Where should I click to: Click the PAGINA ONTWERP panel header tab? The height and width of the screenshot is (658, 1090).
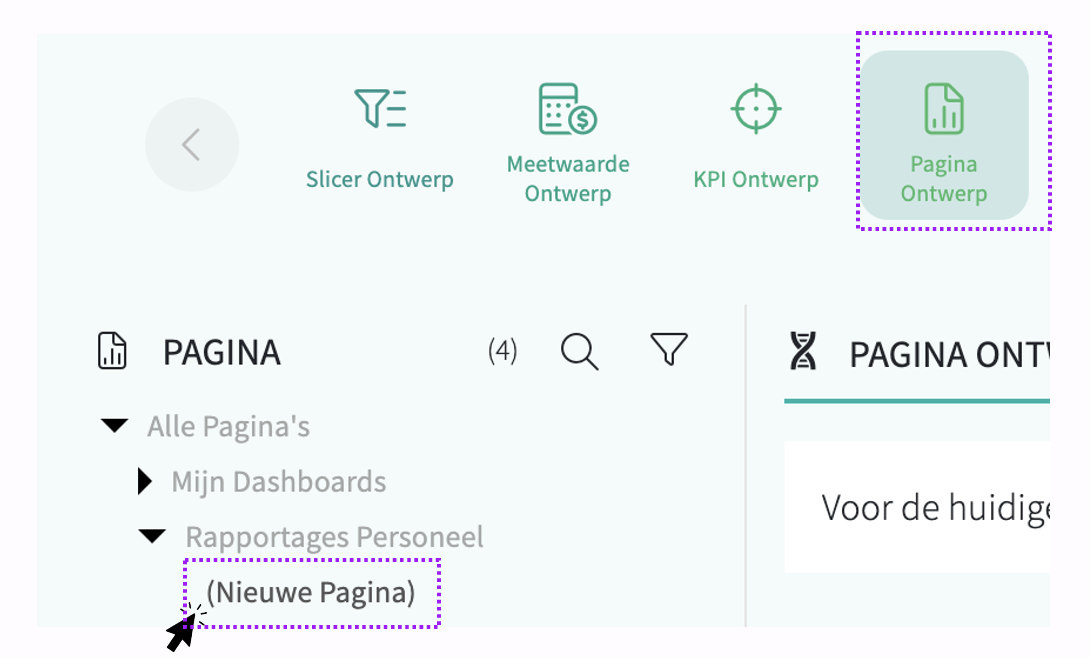tap(917, 354)
